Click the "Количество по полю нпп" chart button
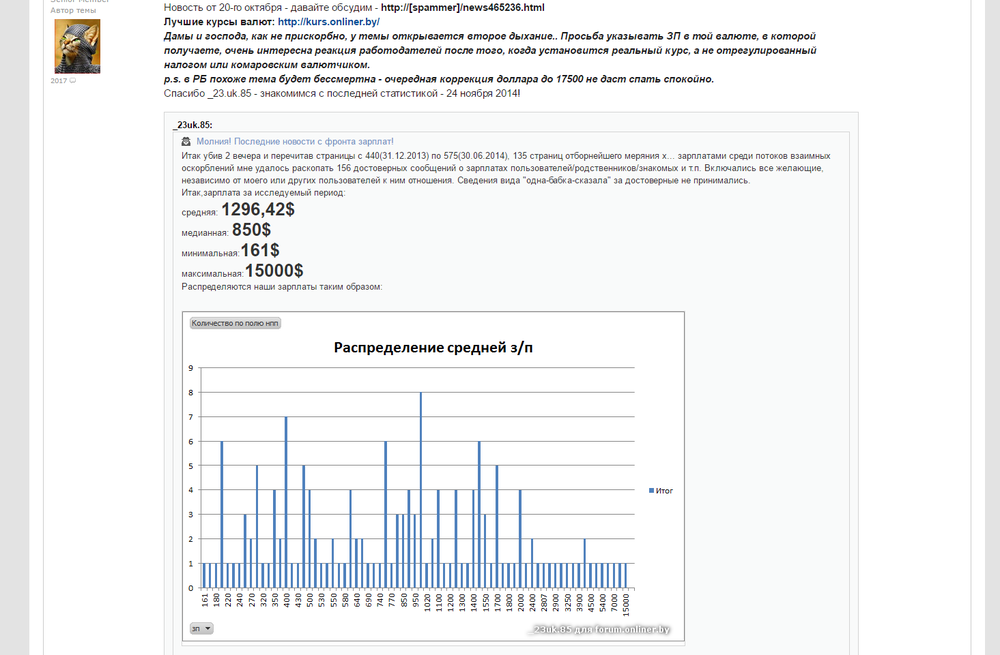The image size is (1000, 655). [235, 323]
